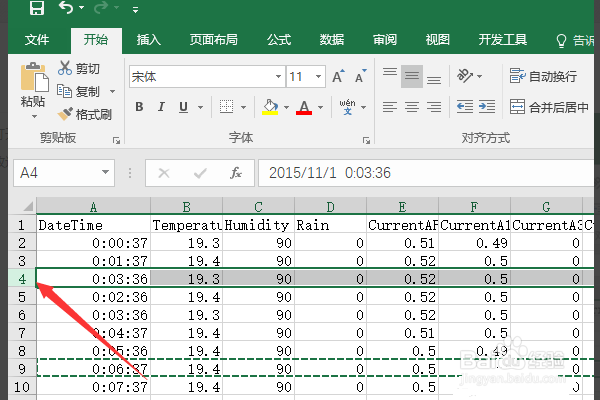The width and height of the screenshot is (600, 400).
Task: Open the Customize Quick Access Toolbar dropdown
Action: 135,10
